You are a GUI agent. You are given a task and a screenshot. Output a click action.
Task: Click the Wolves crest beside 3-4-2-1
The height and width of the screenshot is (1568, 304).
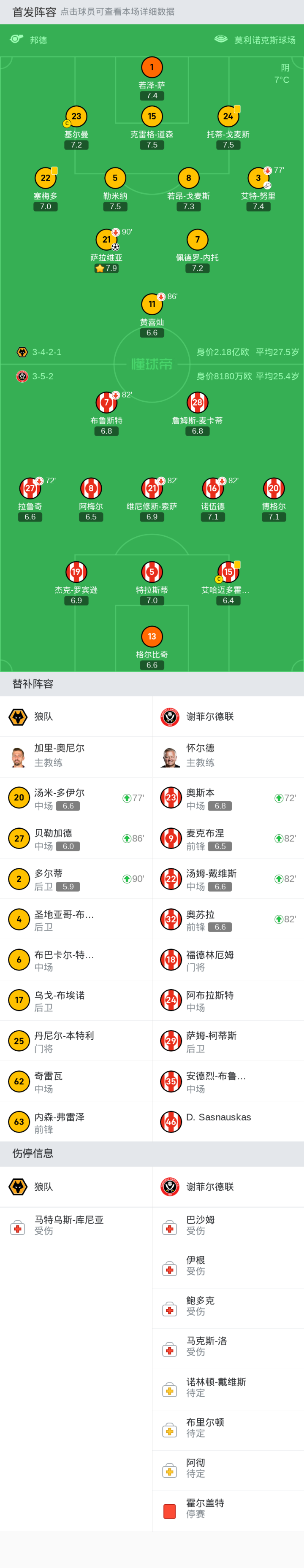(22, 352)
